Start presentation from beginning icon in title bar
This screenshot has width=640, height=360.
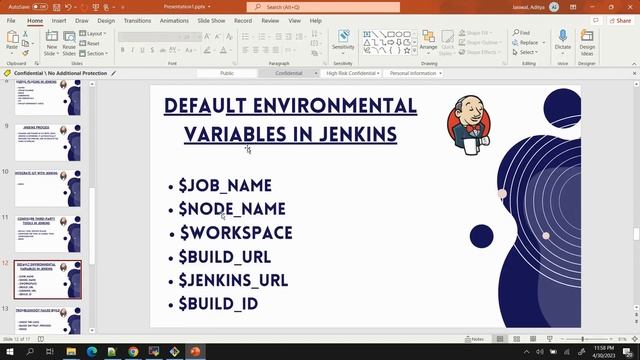click(x=96, y=7)
